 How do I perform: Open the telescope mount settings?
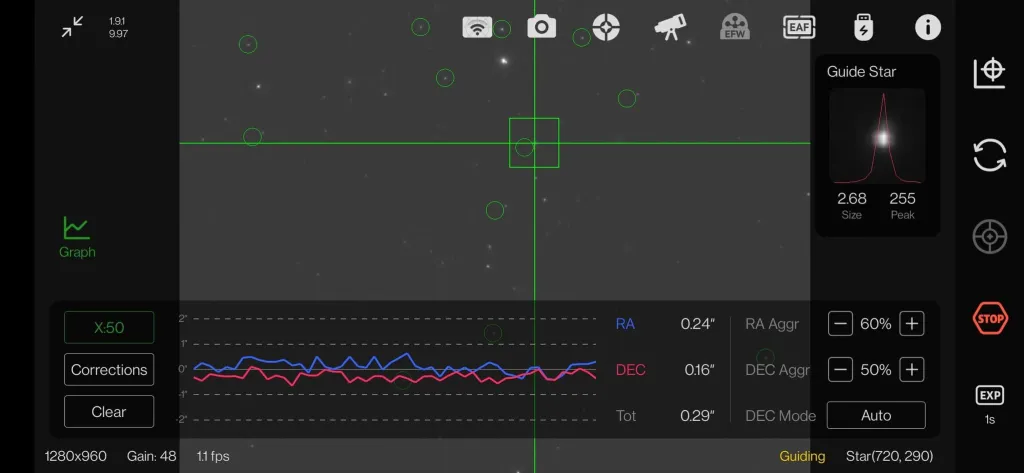click(669, 27)
